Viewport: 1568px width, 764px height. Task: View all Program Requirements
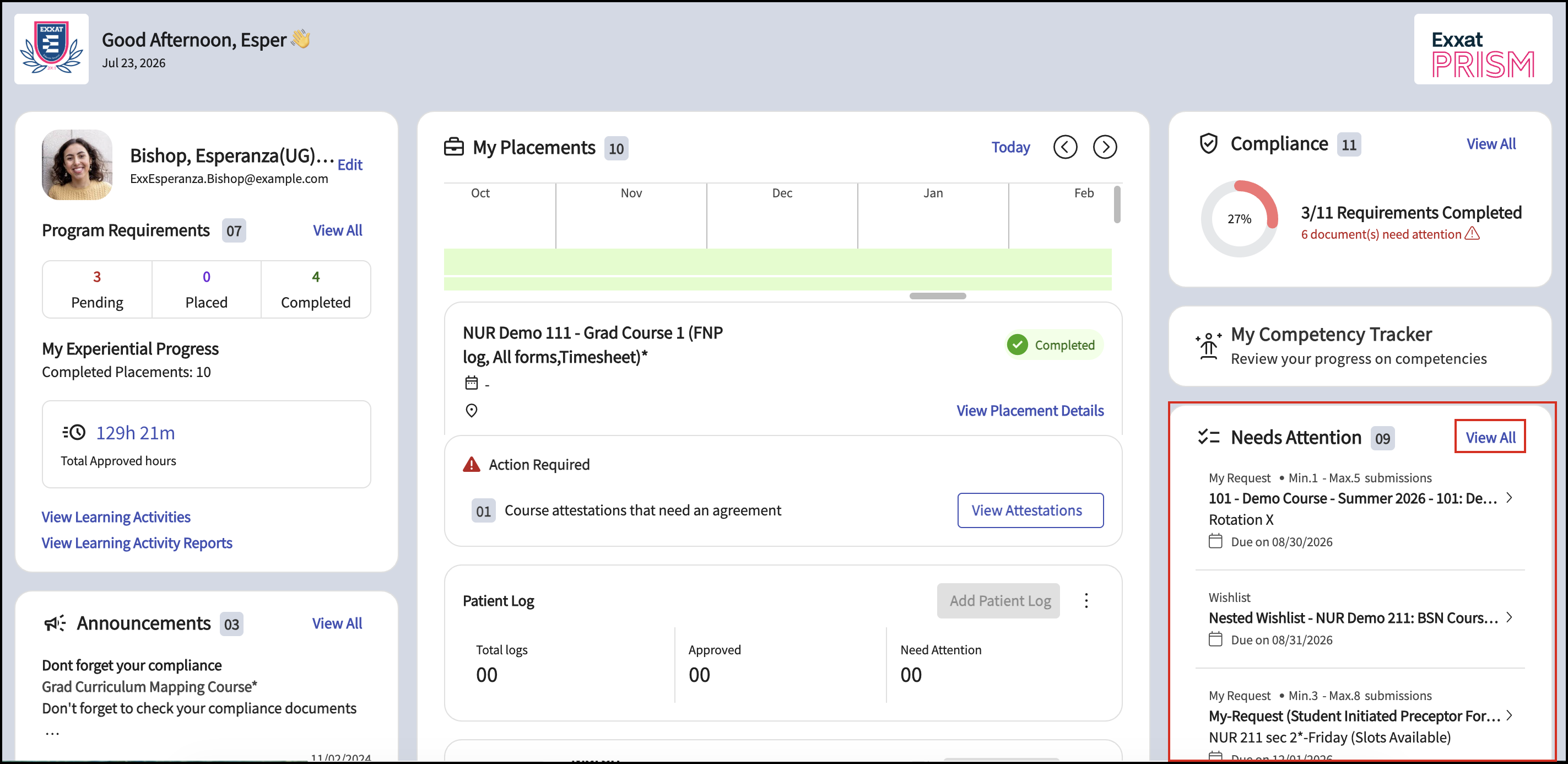[337, 230]
